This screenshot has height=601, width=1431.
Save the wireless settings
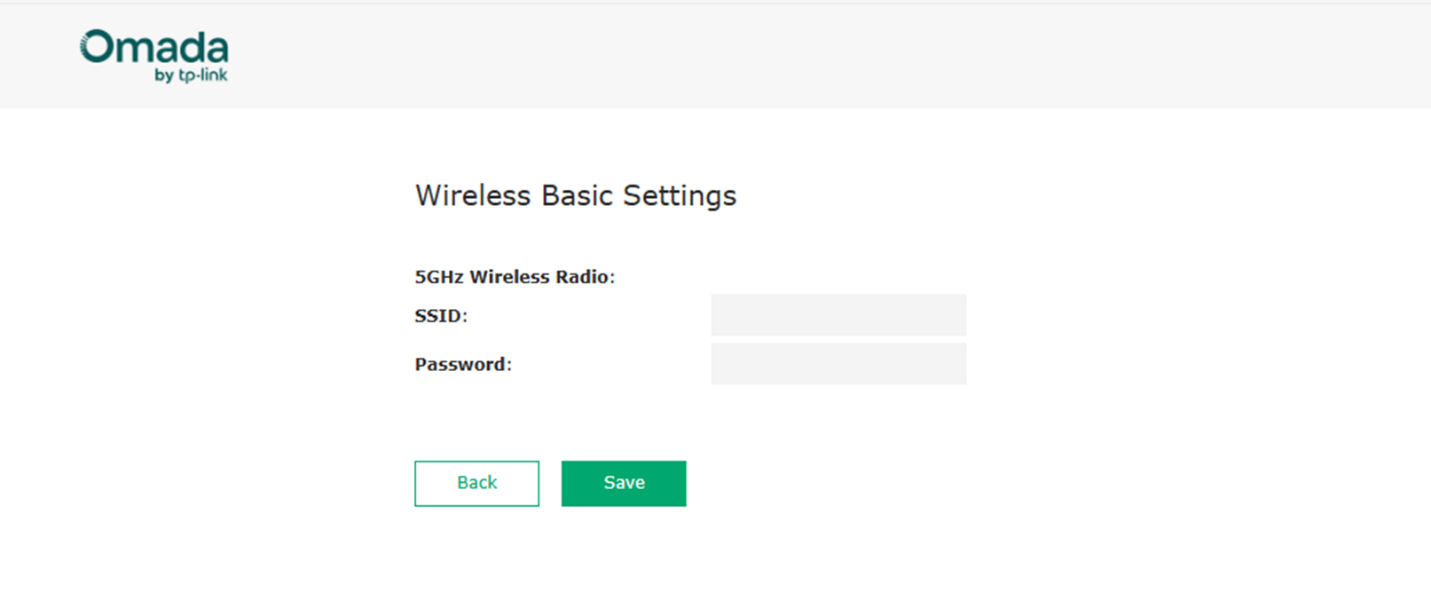(623, 483)
